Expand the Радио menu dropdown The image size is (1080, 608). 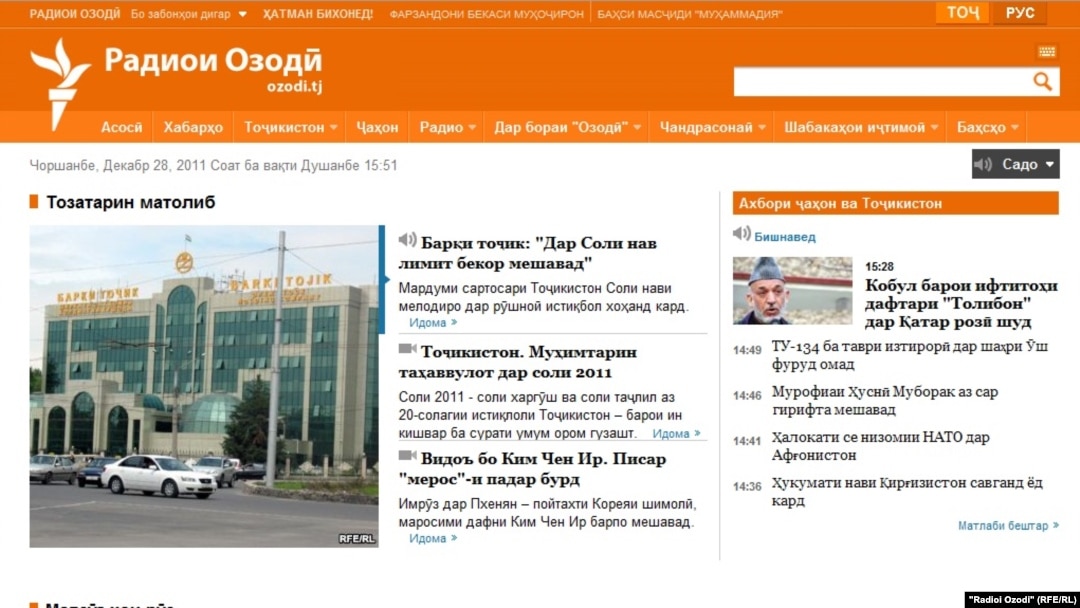tap(472, 127)
